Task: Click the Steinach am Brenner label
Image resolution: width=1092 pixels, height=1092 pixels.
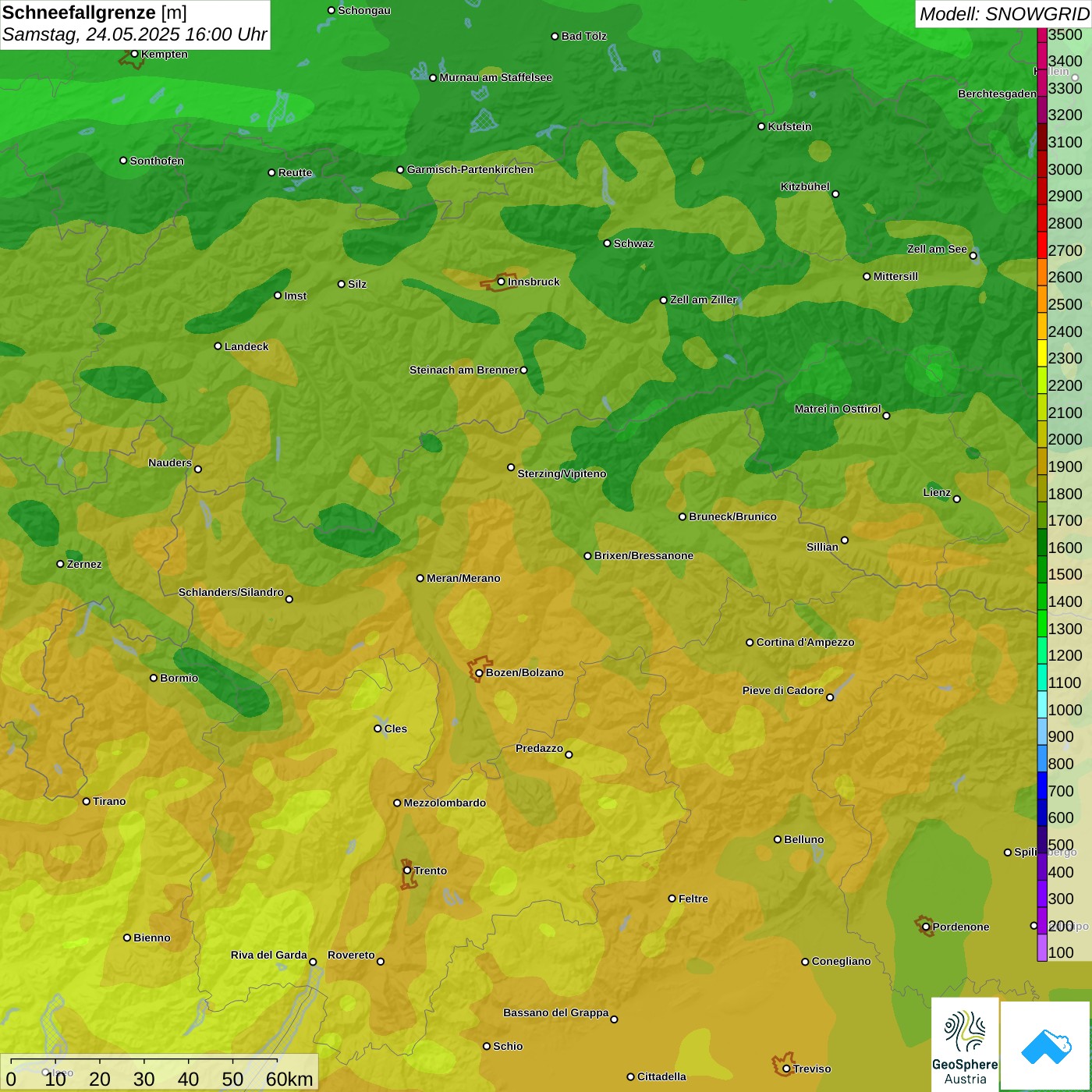Action: [x=464, y=370]
